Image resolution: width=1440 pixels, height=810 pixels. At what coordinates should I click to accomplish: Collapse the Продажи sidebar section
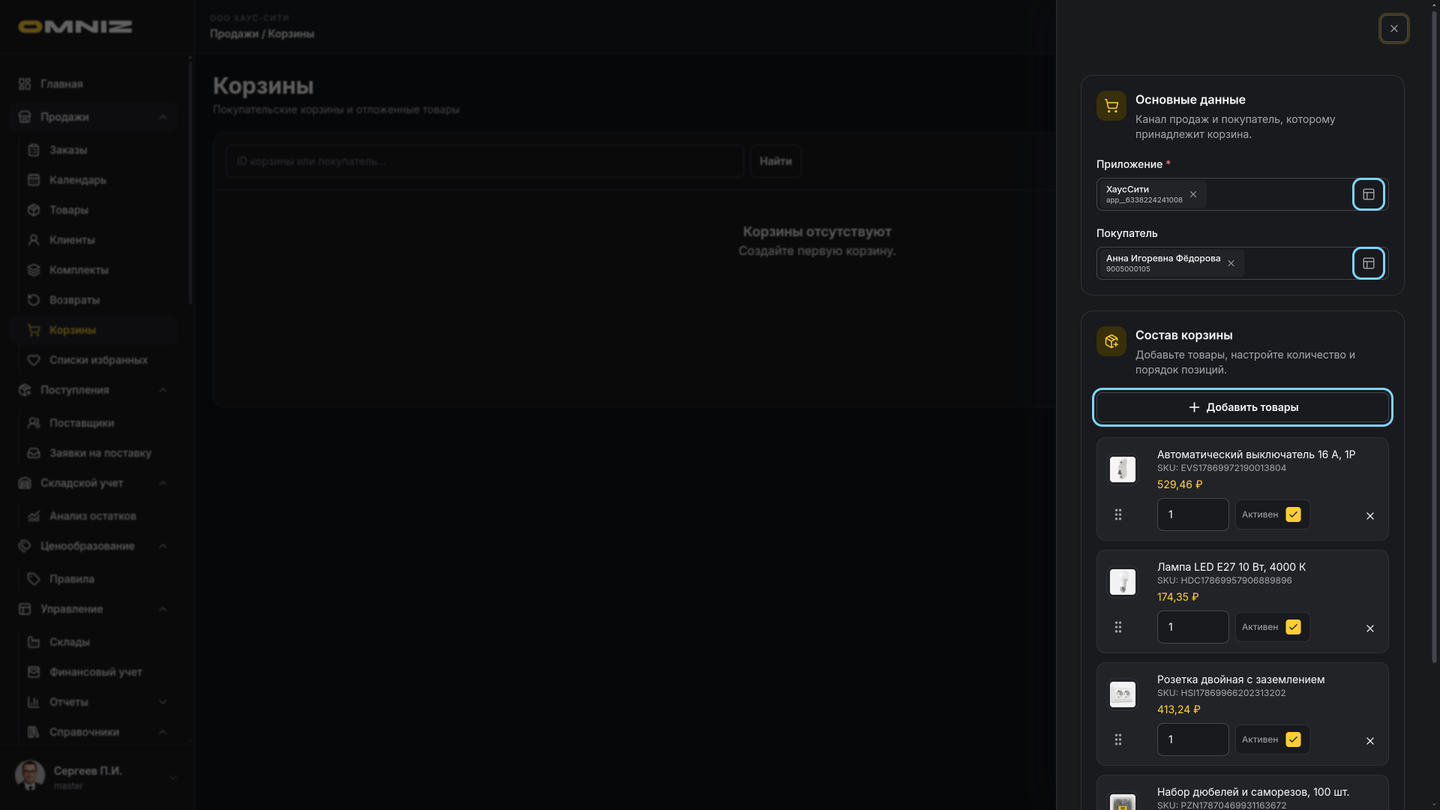pyautogui.click(x=162, y=117)
